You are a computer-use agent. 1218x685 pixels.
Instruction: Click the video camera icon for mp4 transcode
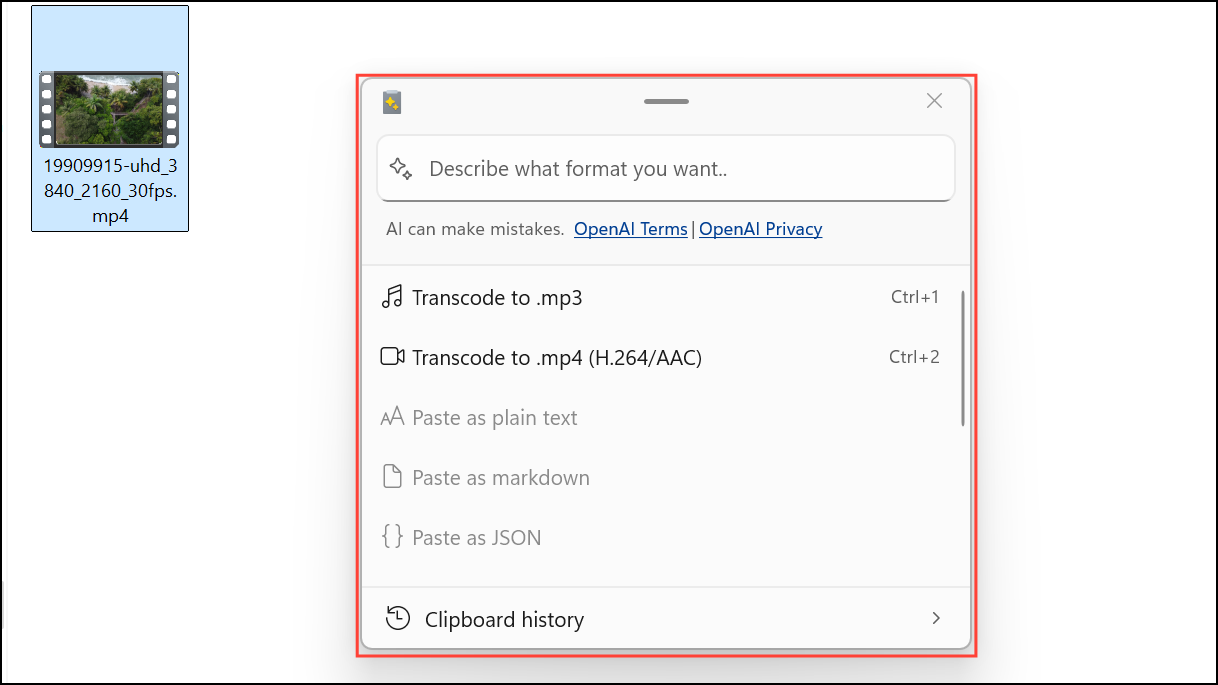tap(392, 357)
